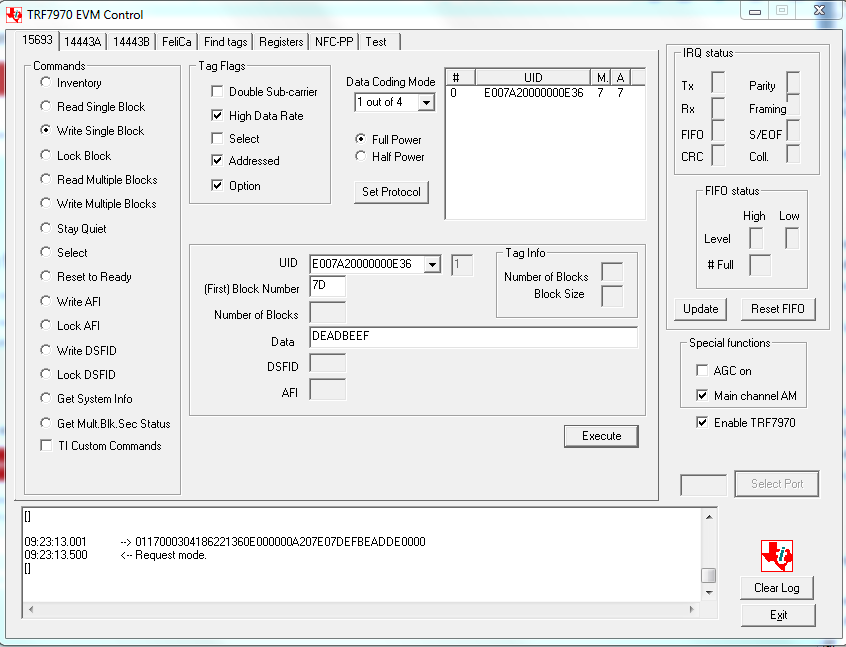Minimize the TRF7970 EVM Control window

pos(755,10)
